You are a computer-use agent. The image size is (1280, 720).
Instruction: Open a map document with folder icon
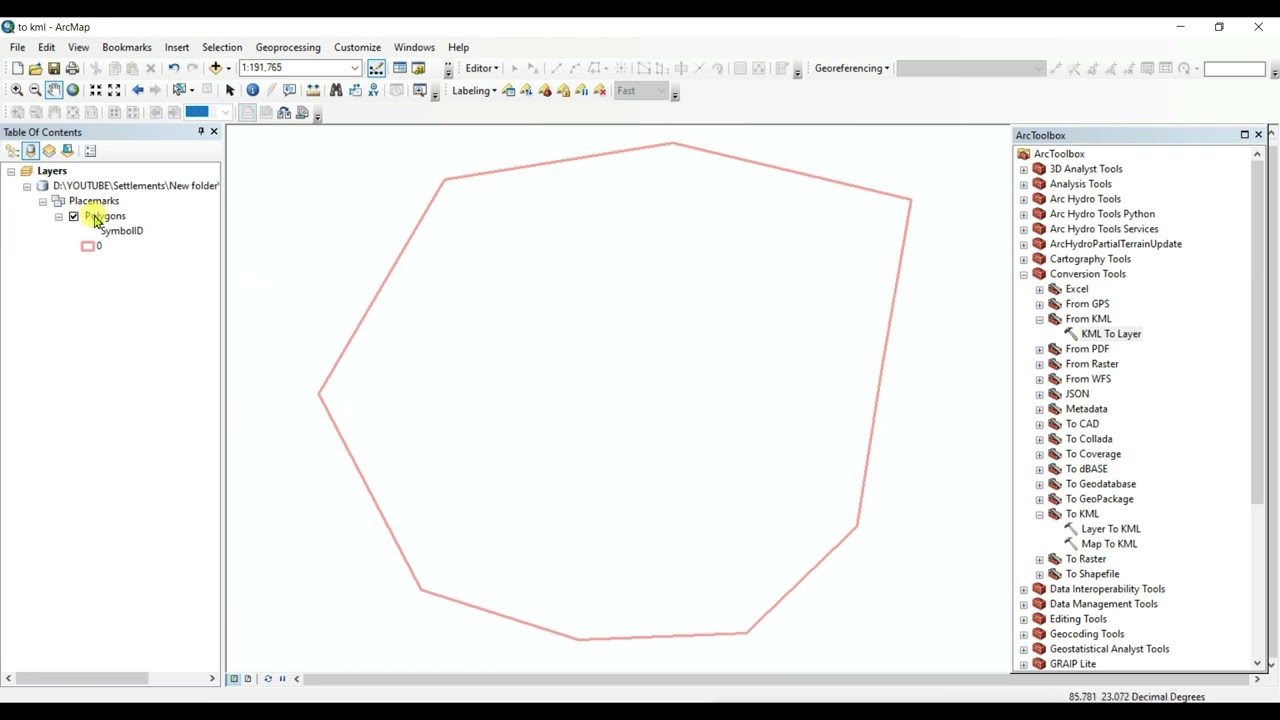pyautogui.click(x=36, y=68)
